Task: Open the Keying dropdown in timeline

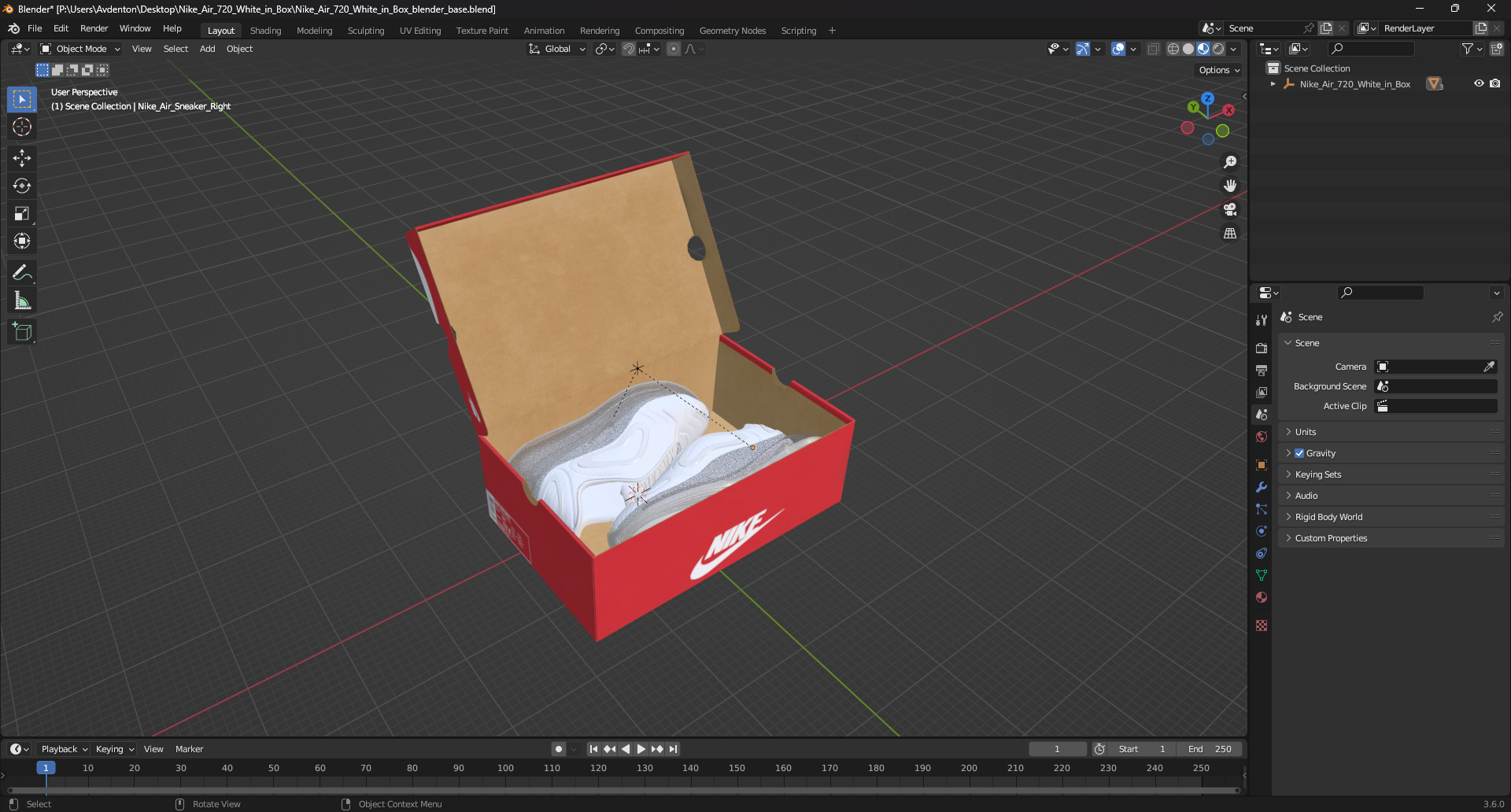Action: 115,749
